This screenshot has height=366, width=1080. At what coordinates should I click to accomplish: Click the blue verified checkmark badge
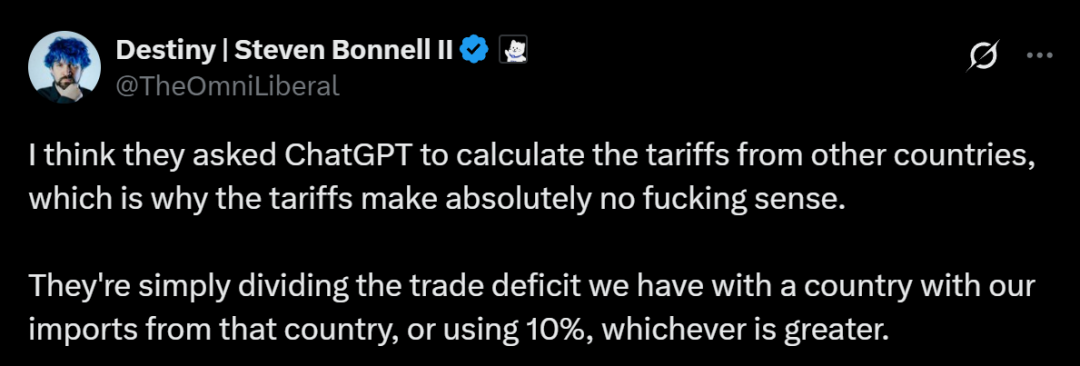pos(474,49)
